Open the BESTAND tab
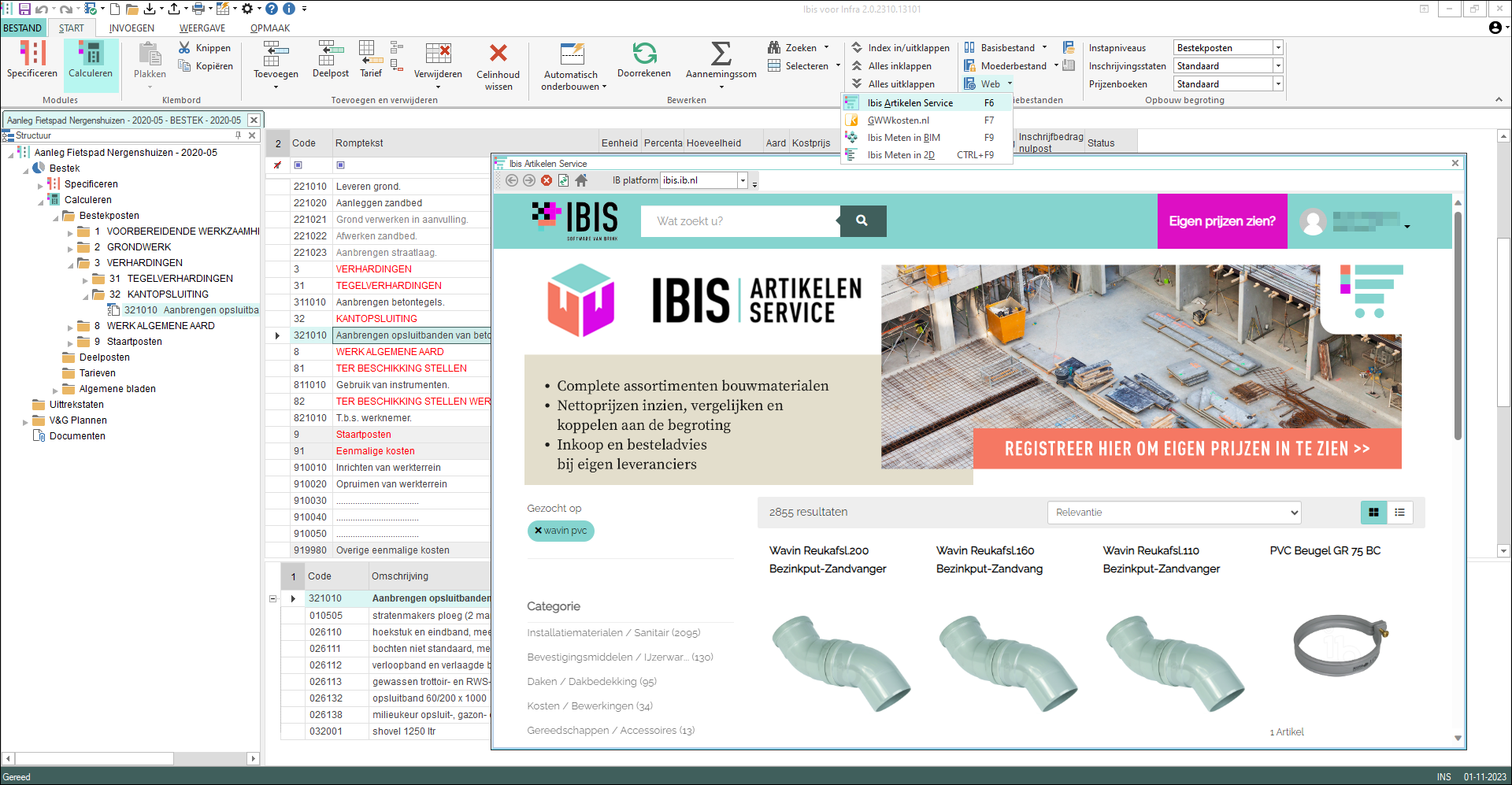Screen dimensions: 1512x785 click(x=23, y=28)
